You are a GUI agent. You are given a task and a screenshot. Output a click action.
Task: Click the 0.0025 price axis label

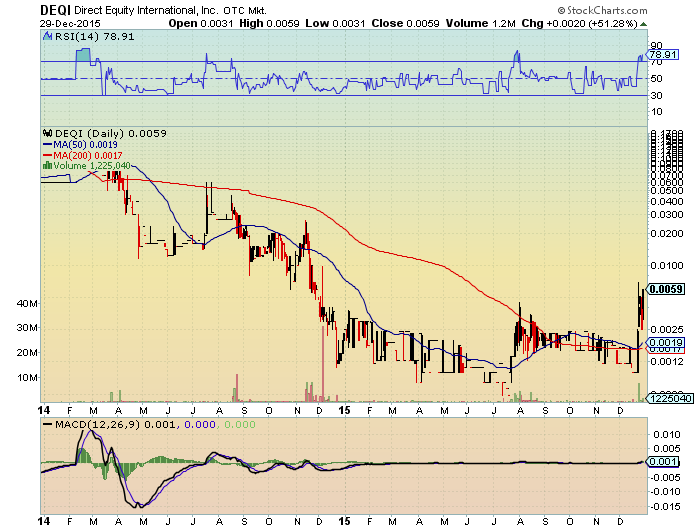(x=667, y=330)
